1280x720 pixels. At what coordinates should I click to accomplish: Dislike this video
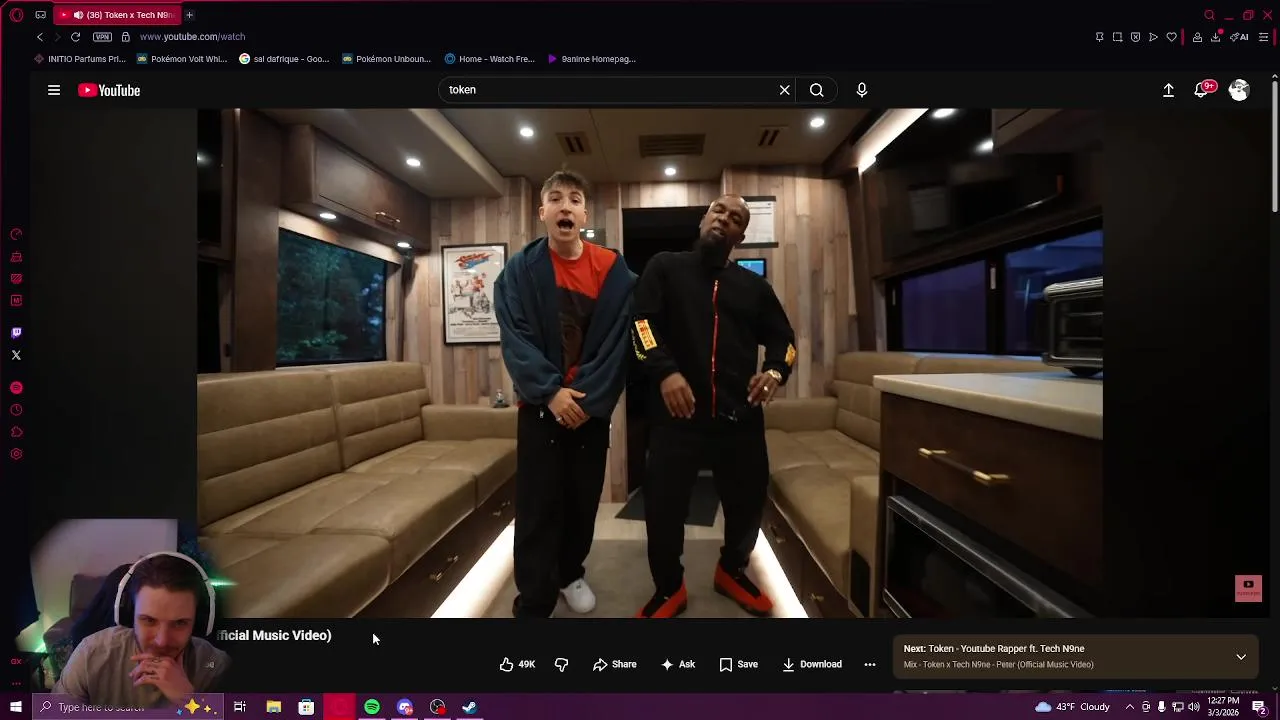[561, 665]
